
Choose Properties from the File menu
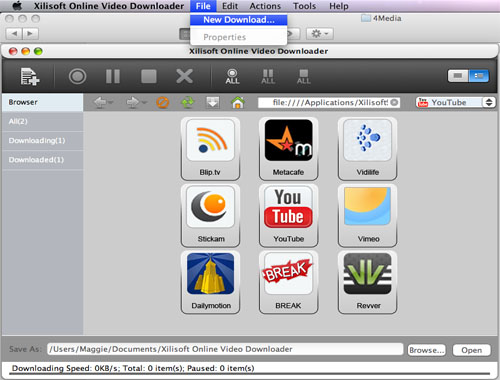point(239,37)
